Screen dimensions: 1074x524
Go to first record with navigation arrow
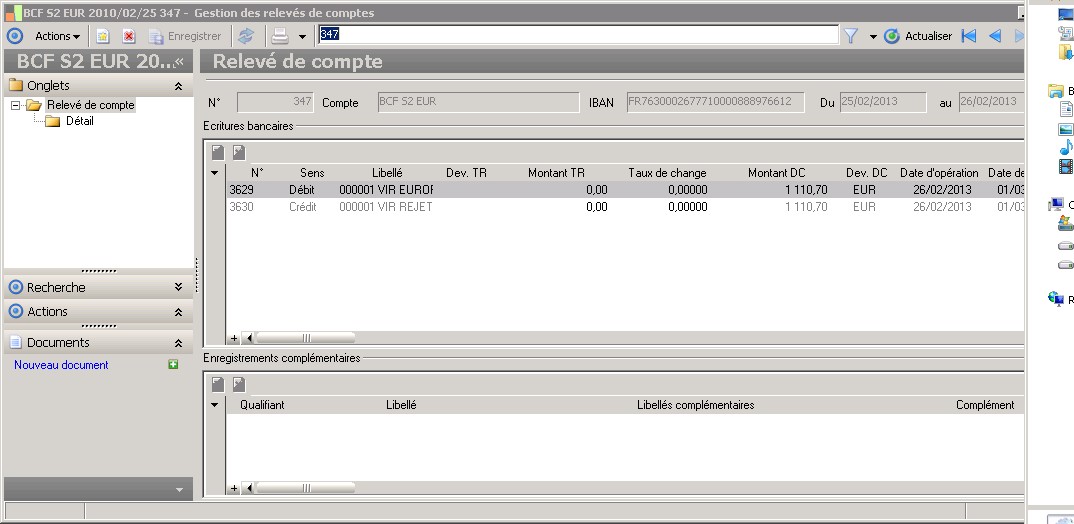click(968, 36)
